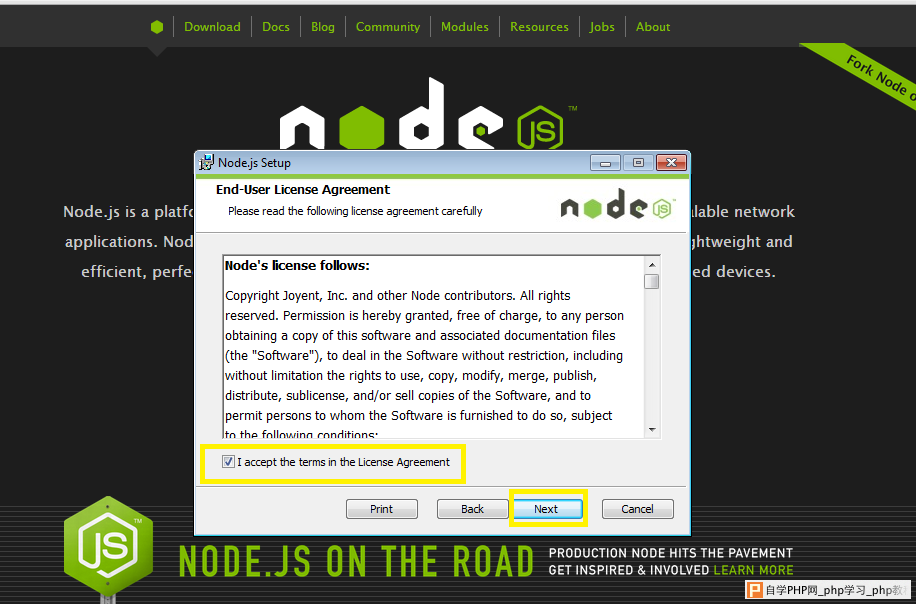Open the Docs menu item
916x604 pixels.
coord(276,27)
